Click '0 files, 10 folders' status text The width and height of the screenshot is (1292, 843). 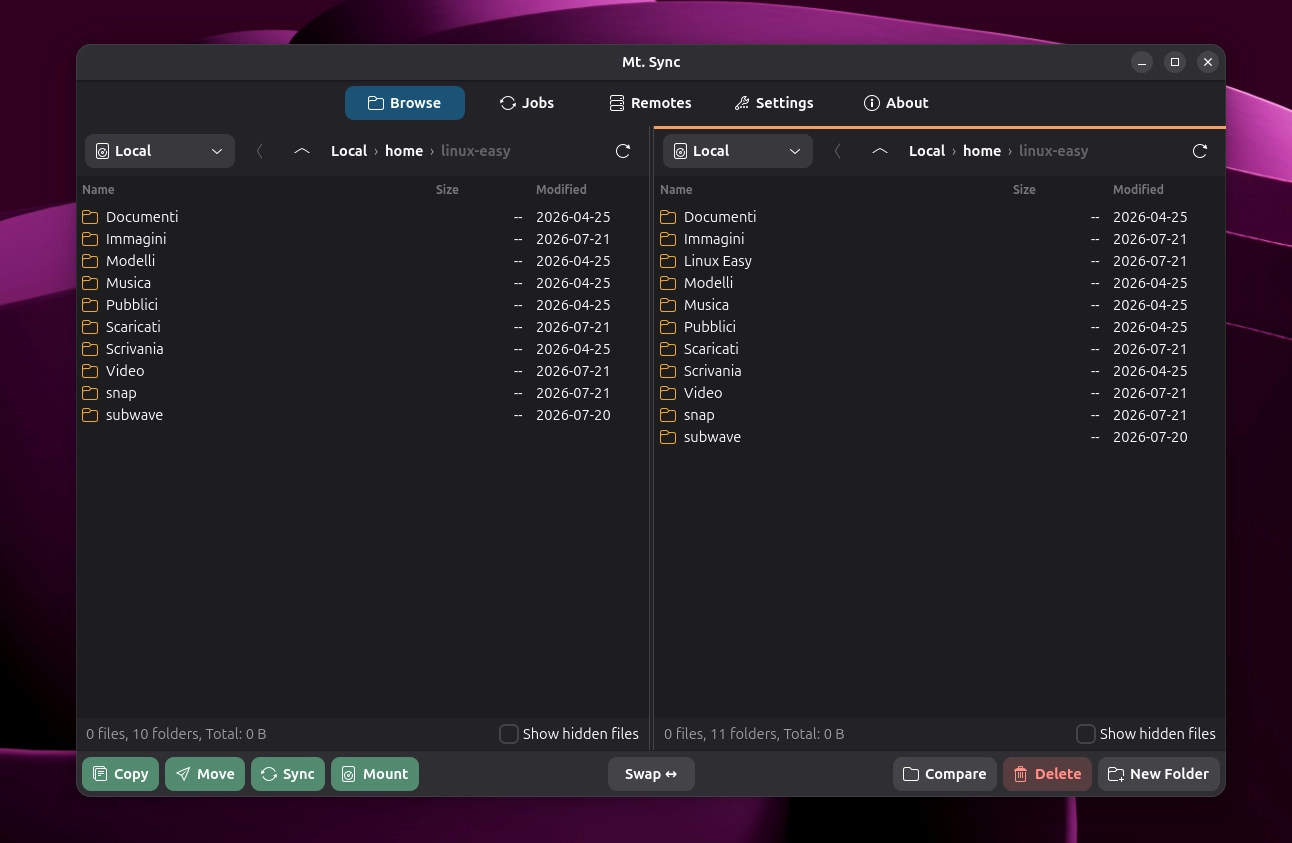(x=176, y=734)
